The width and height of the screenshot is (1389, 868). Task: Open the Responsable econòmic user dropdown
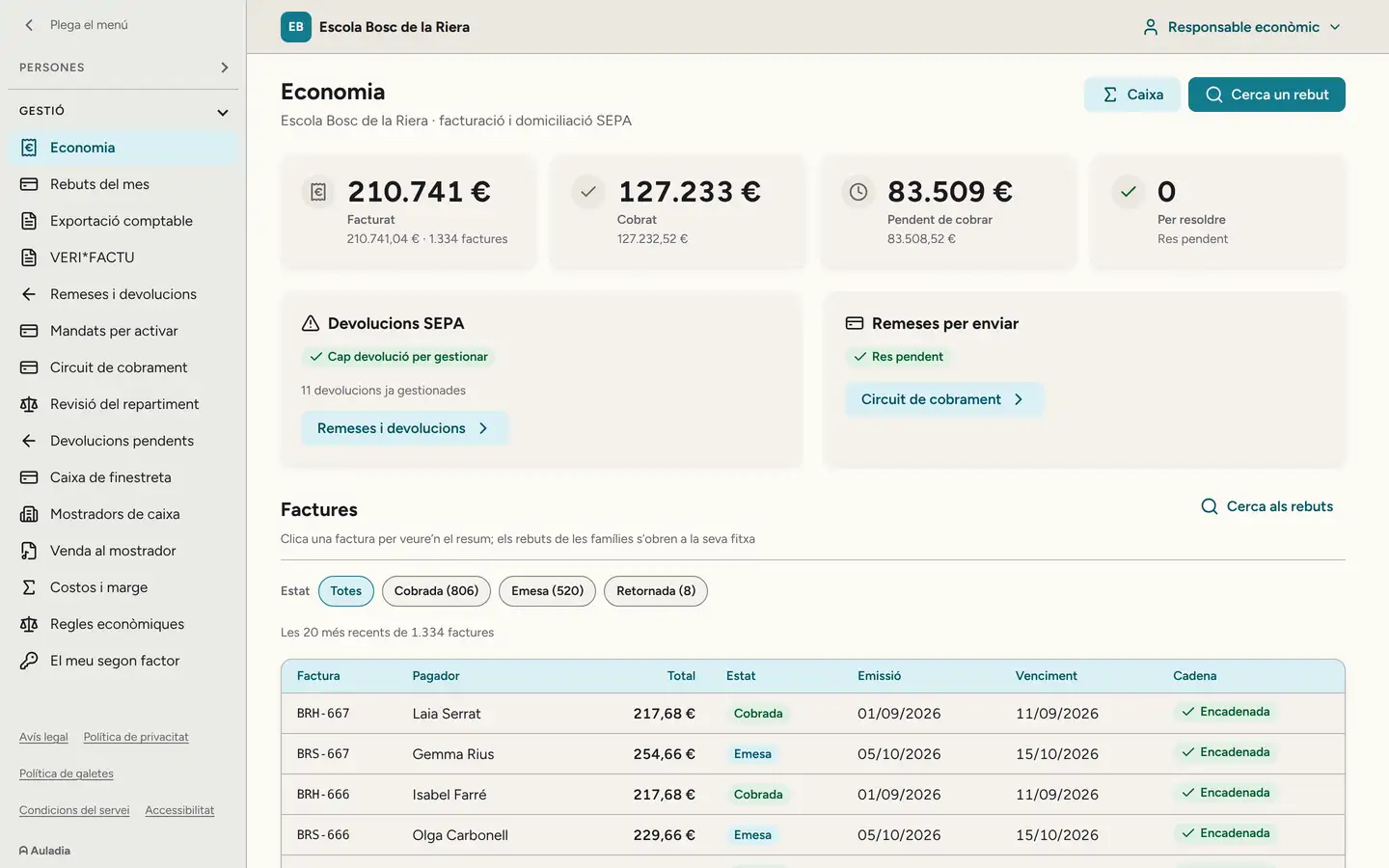pos(1241,27)
